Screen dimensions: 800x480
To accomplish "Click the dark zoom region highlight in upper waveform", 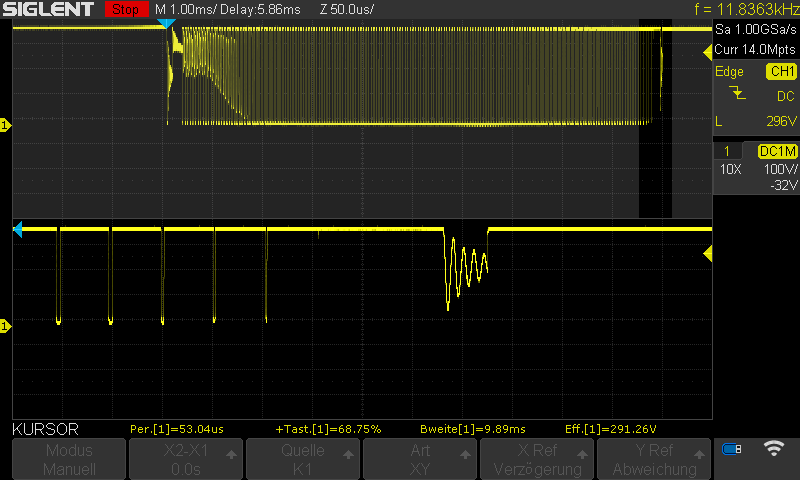I will coord(655,118).
